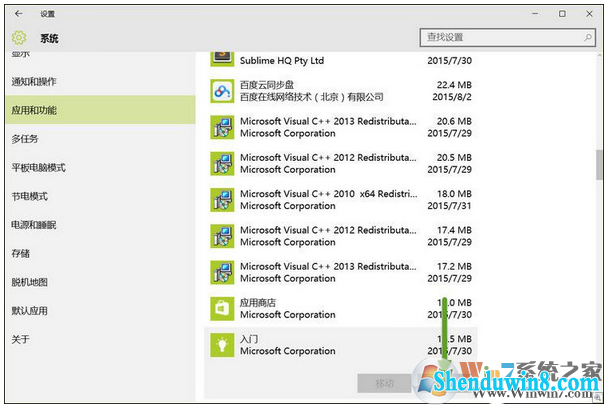Click the Visual C++ 2013 icon sized 20.6 MB
This screenshot has width=609, height=407.
pyautogui.click(x=222, y=127)
